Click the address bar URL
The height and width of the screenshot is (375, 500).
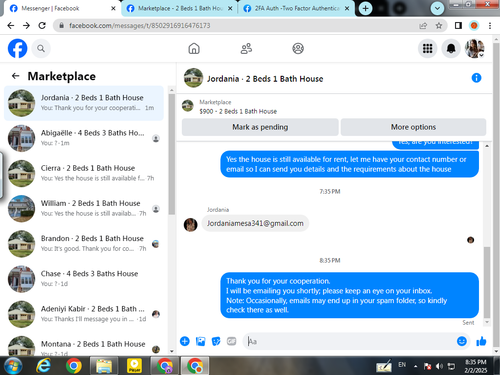140,26
